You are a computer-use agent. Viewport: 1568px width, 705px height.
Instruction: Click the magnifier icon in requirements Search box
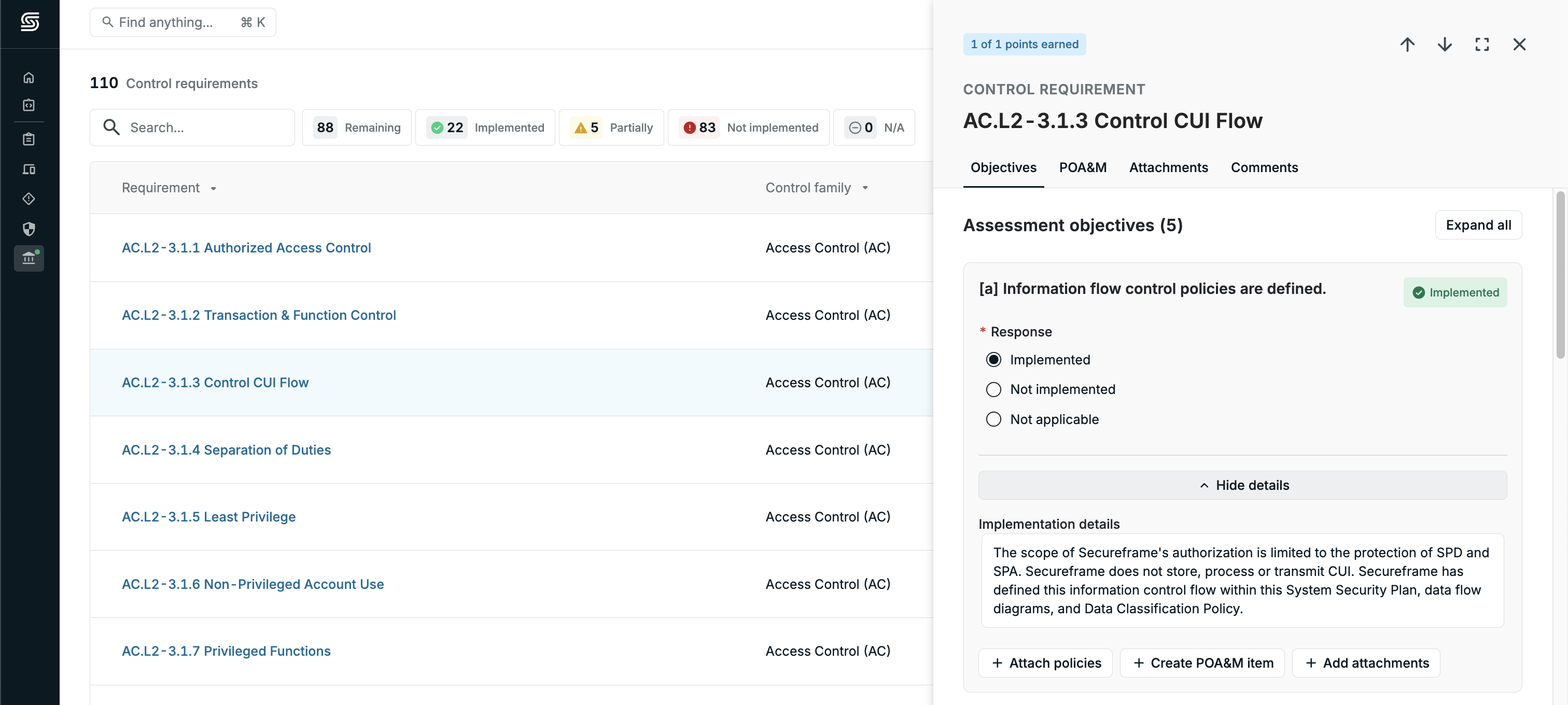111,127
